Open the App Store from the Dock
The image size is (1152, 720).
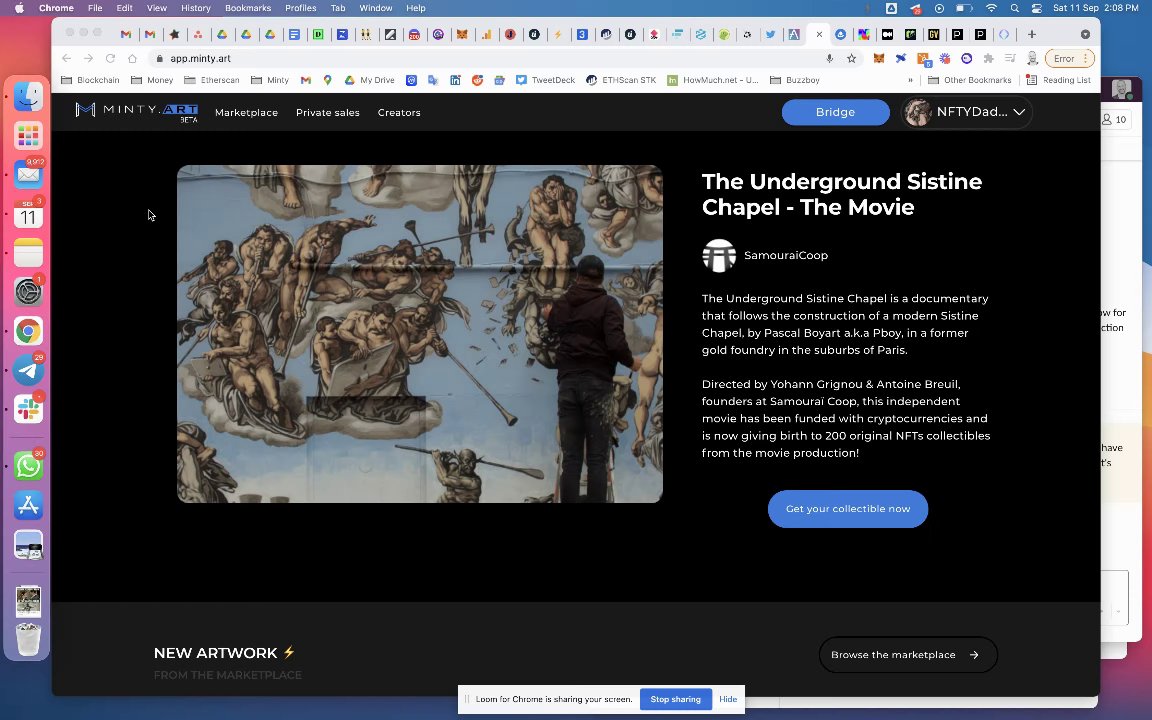coord(28,505)
